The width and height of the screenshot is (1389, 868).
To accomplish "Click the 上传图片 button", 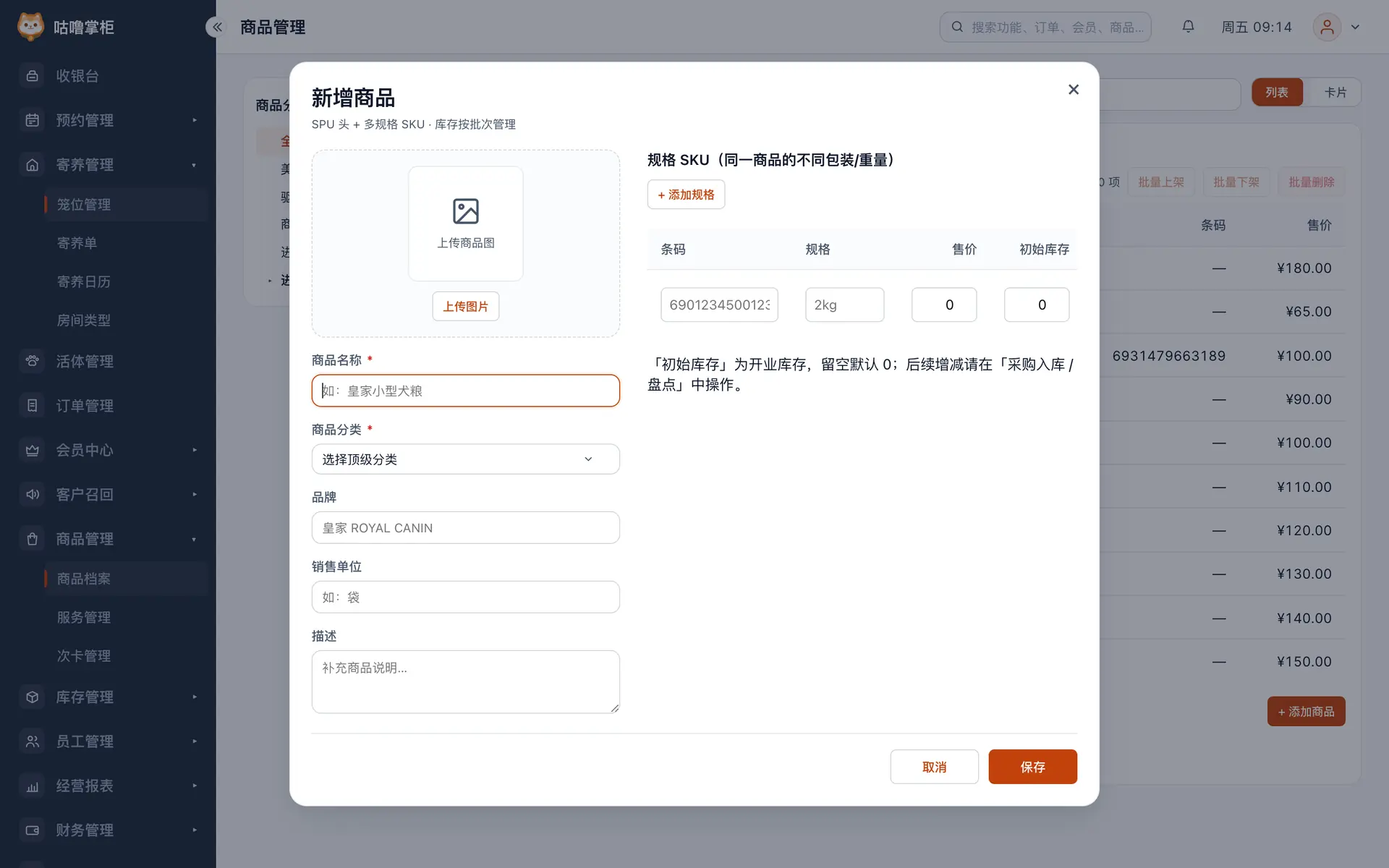I will click(x=466, y=307).
